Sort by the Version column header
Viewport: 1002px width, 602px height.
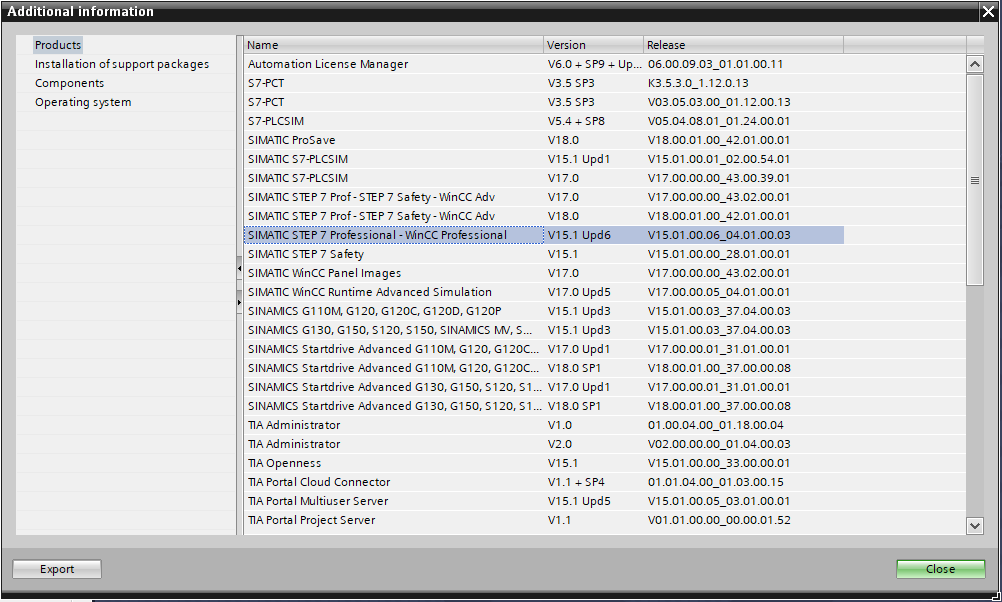click(x=594, y=45)
